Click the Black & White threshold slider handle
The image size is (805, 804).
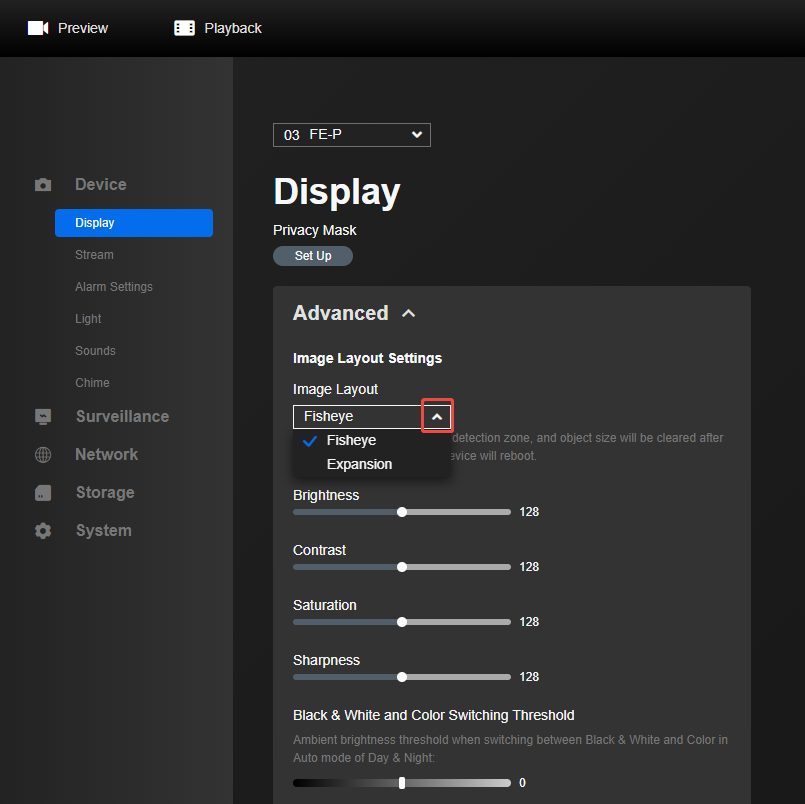(402, 783)
